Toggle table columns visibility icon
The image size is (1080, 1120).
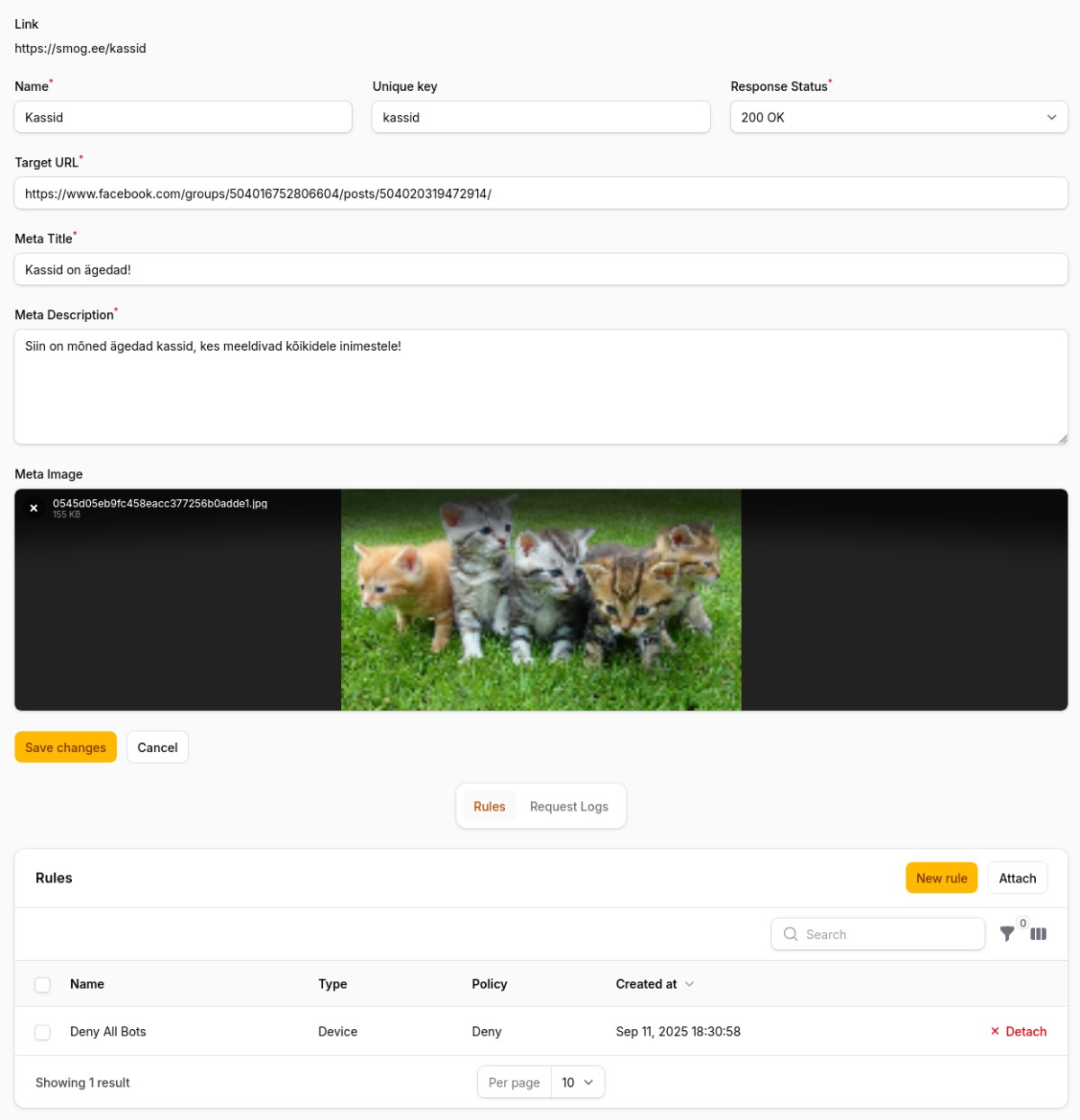click(x=1039, y=934)
